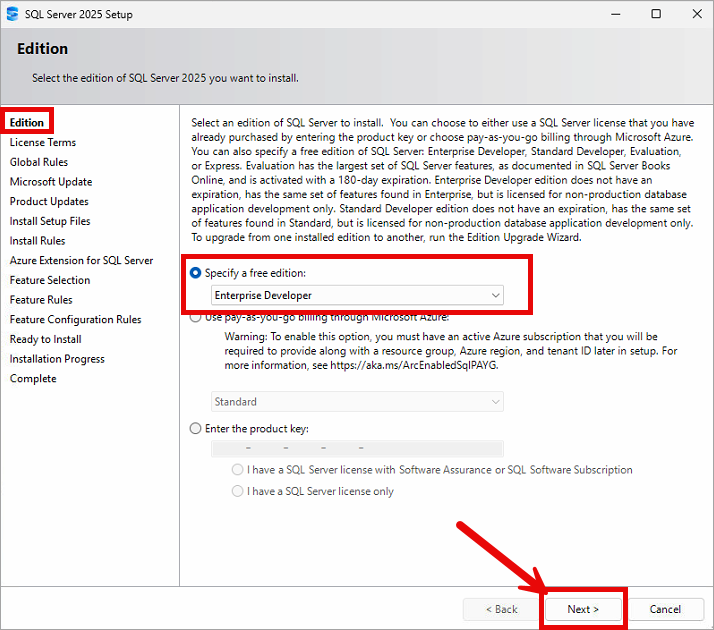Click the Next button
Image resolution: width=714 pixels, height=630 pixels.
583,609
